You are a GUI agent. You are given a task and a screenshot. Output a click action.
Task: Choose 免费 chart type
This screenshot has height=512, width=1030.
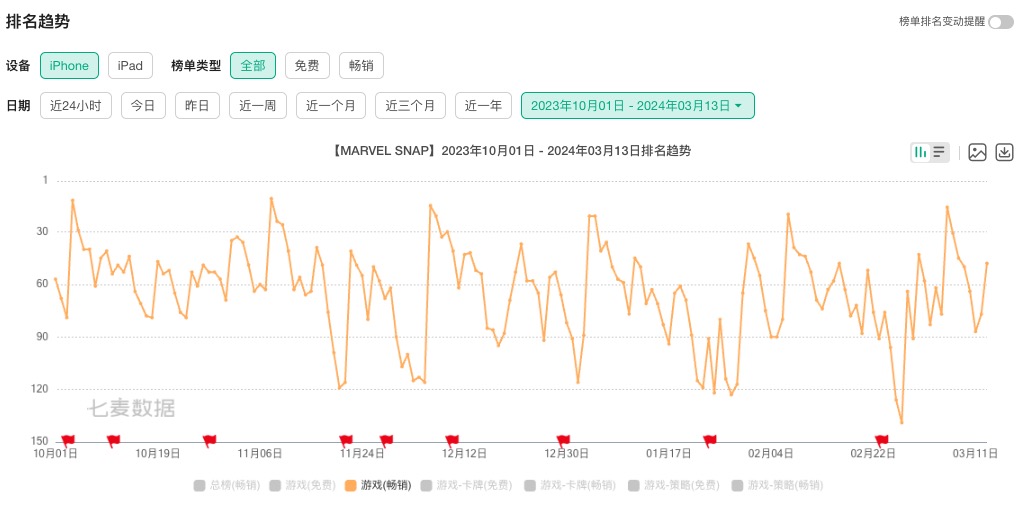point(307,66)
